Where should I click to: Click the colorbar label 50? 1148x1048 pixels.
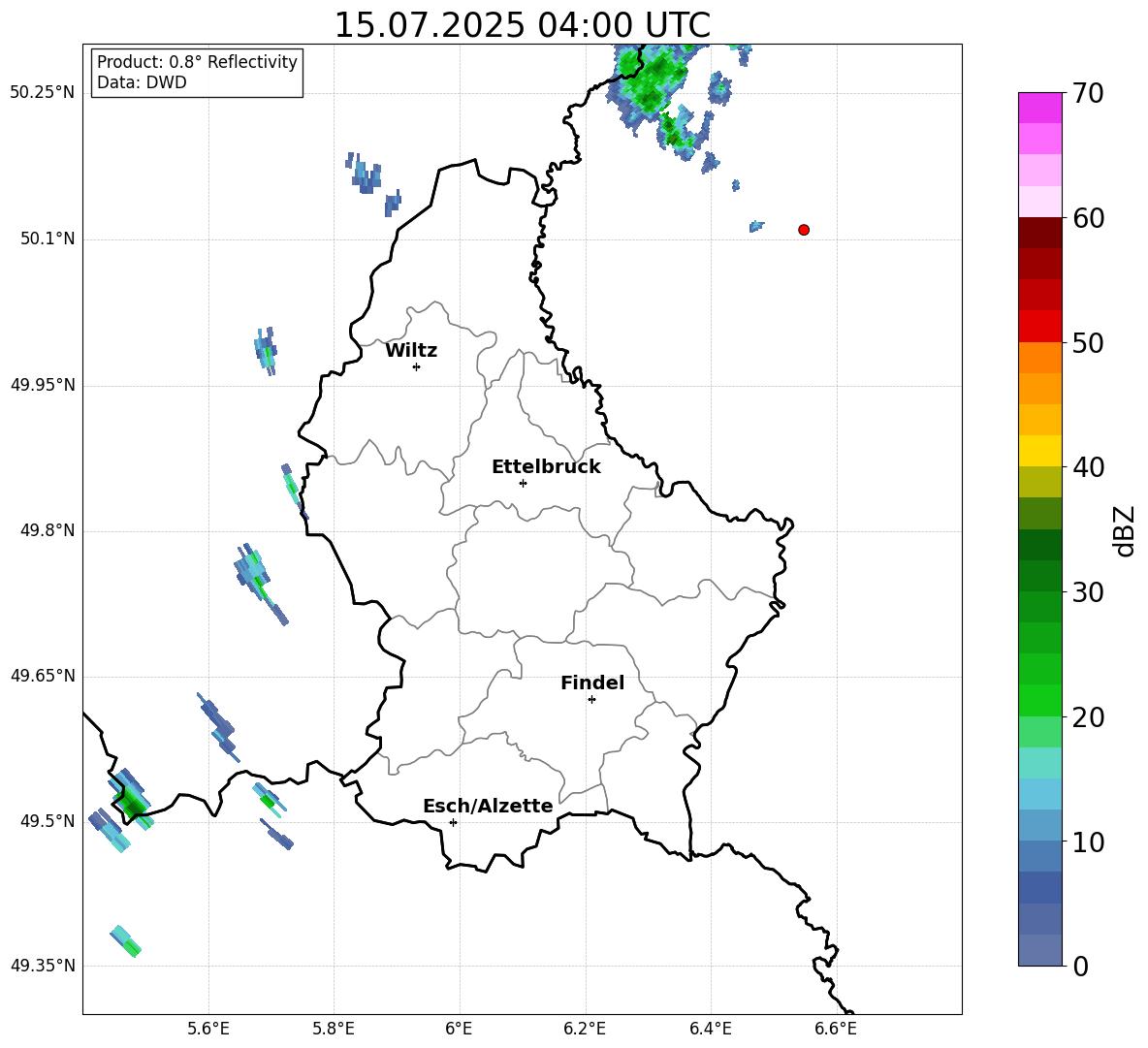pos(1088,343)
